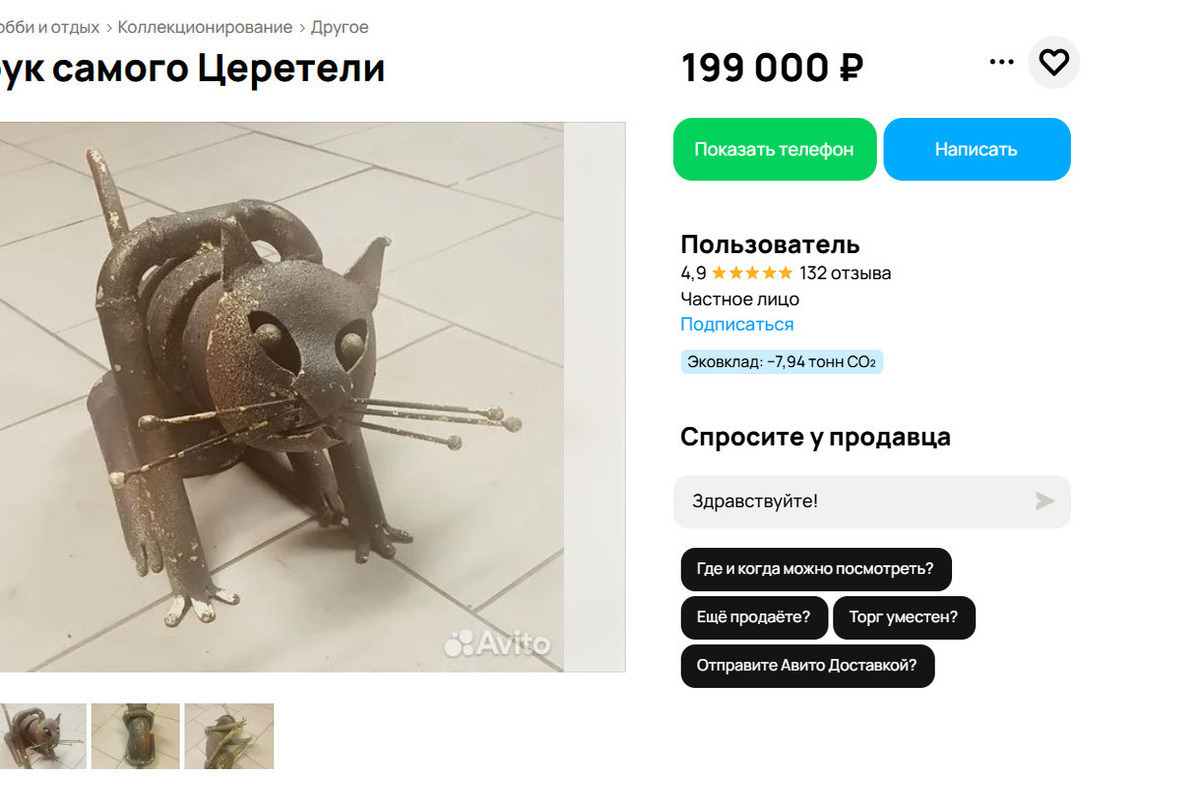Click the five-star rating icons
Screen dimensions: 1200x800
coord(752,273)
